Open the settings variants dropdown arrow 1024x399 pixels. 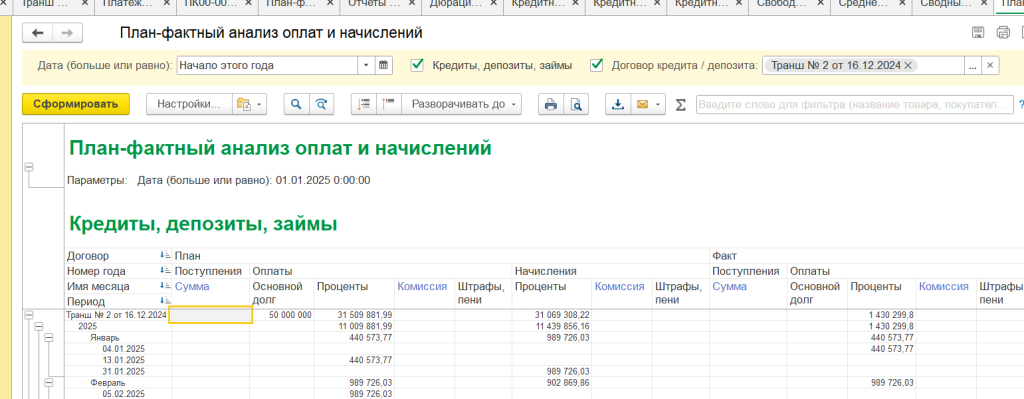[260, 104]
